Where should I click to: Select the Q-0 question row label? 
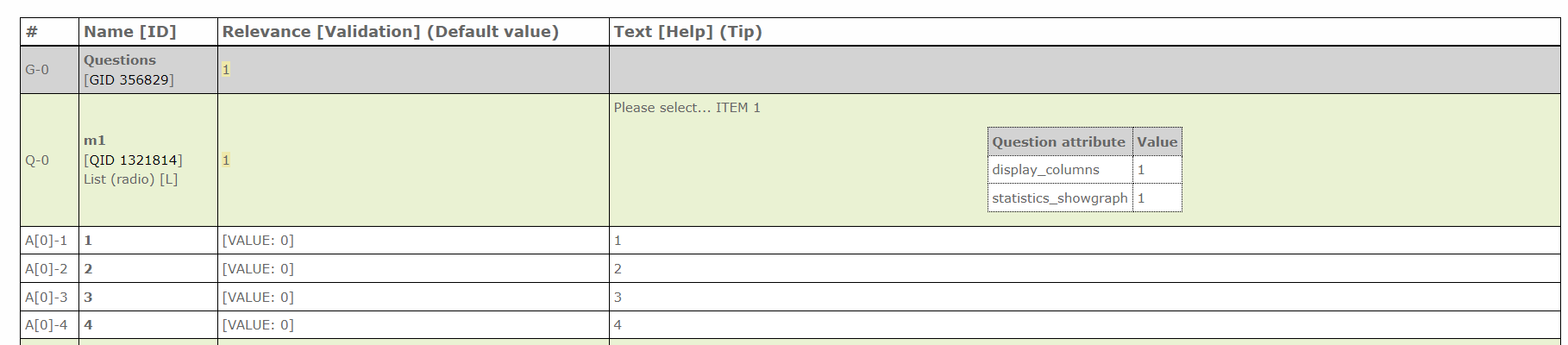(37, 160)
